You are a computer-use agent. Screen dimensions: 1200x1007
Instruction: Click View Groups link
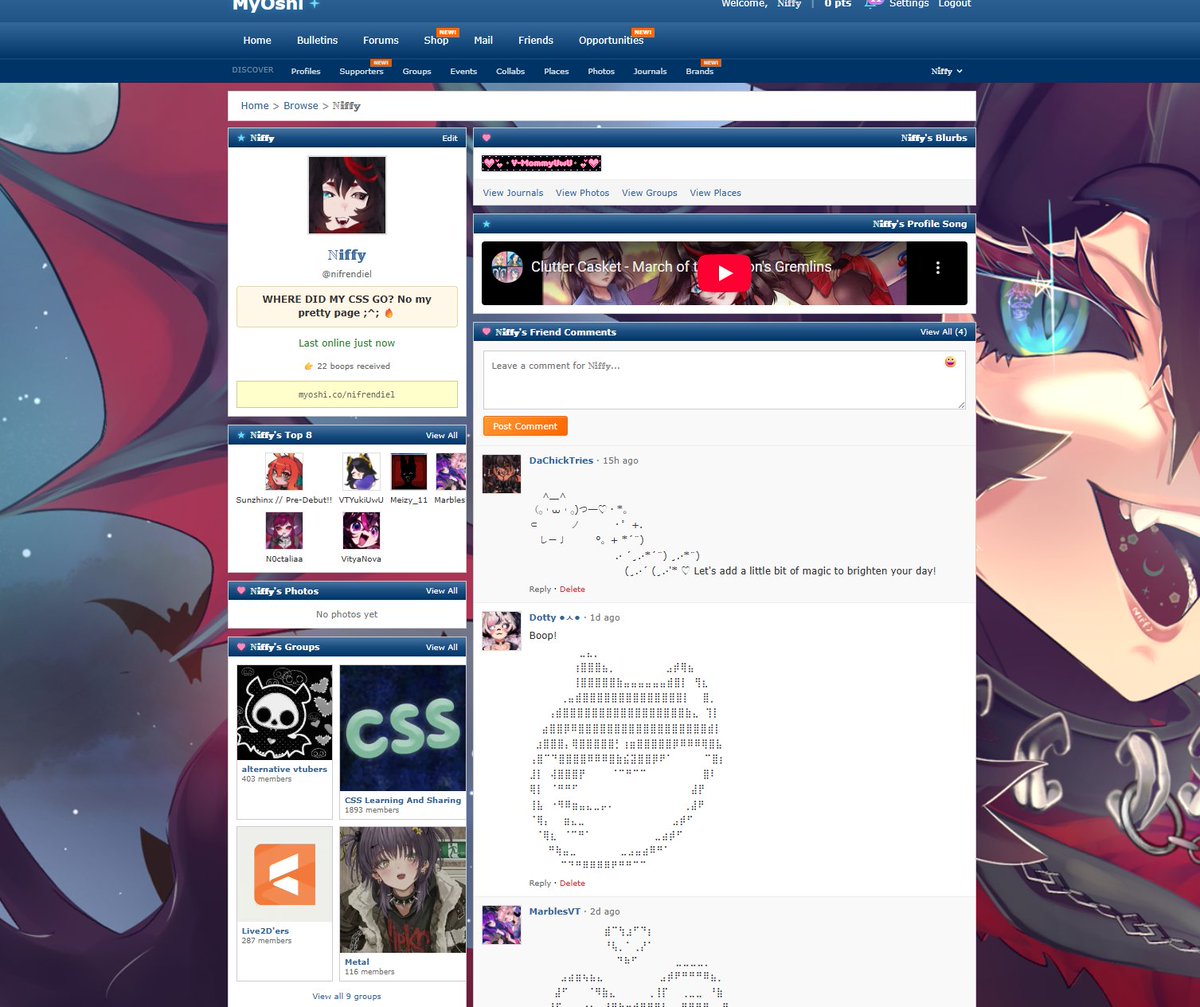click(649, 193)
